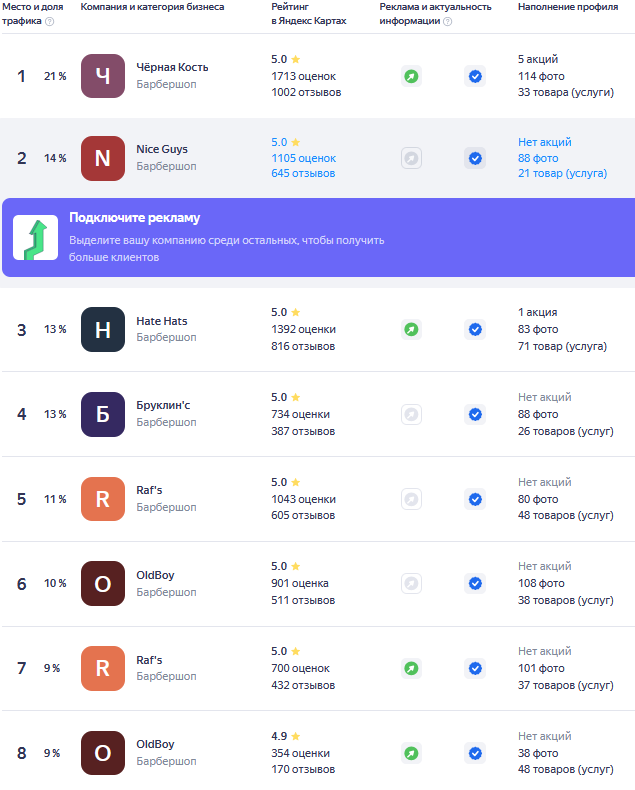Image resolution: width=635 pixels, height=790 pixels.
Task: Open the '645 отзывов' link for Nice Guys
Action: point(303,173)
